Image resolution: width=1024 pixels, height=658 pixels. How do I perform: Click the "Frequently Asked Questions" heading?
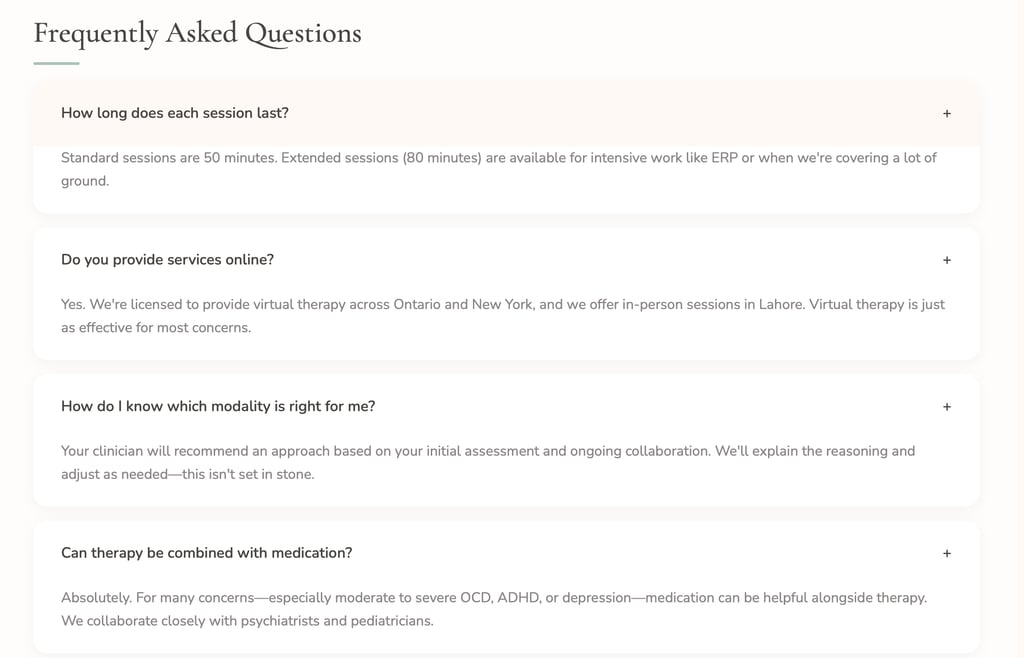pyautogui.click(x=197, y=33)
